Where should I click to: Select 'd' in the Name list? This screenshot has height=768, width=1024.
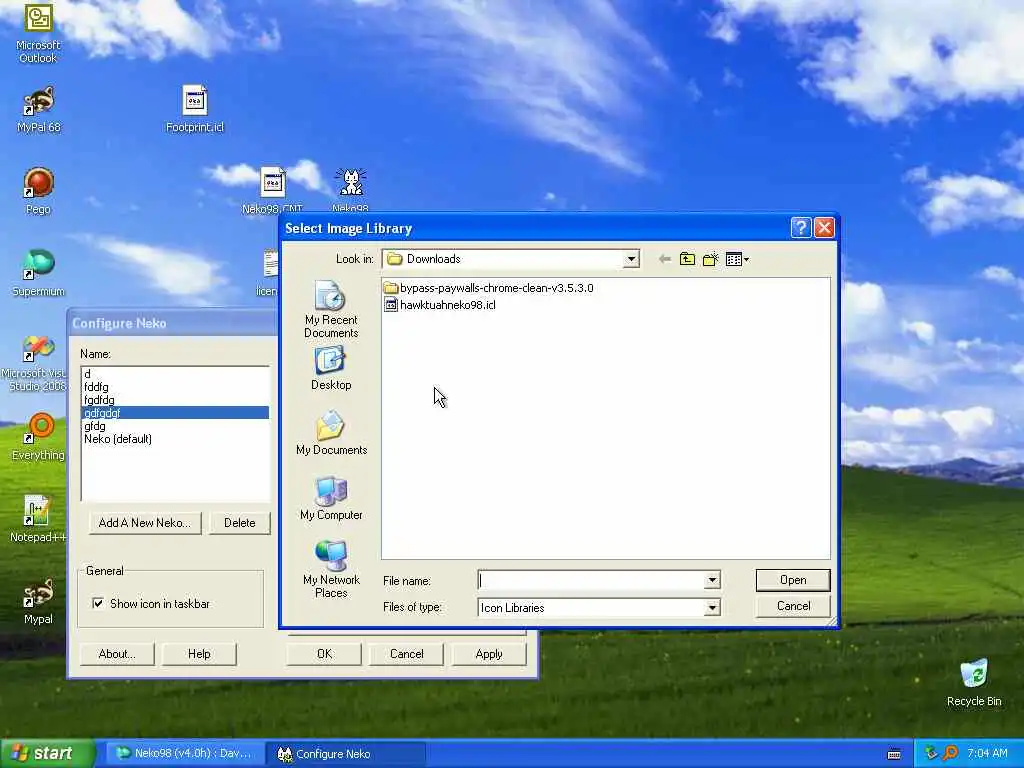[175, 374]
